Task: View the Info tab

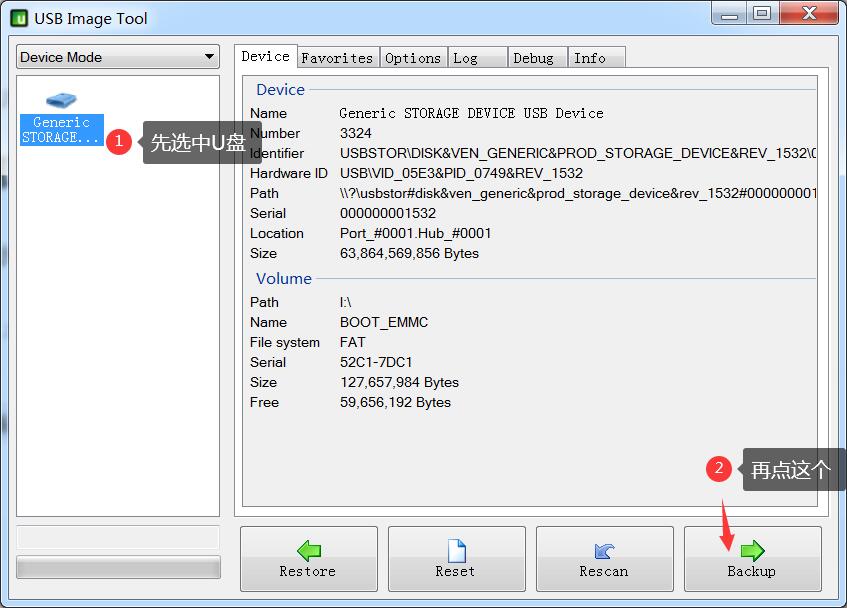Action: [x=590, y=58]
